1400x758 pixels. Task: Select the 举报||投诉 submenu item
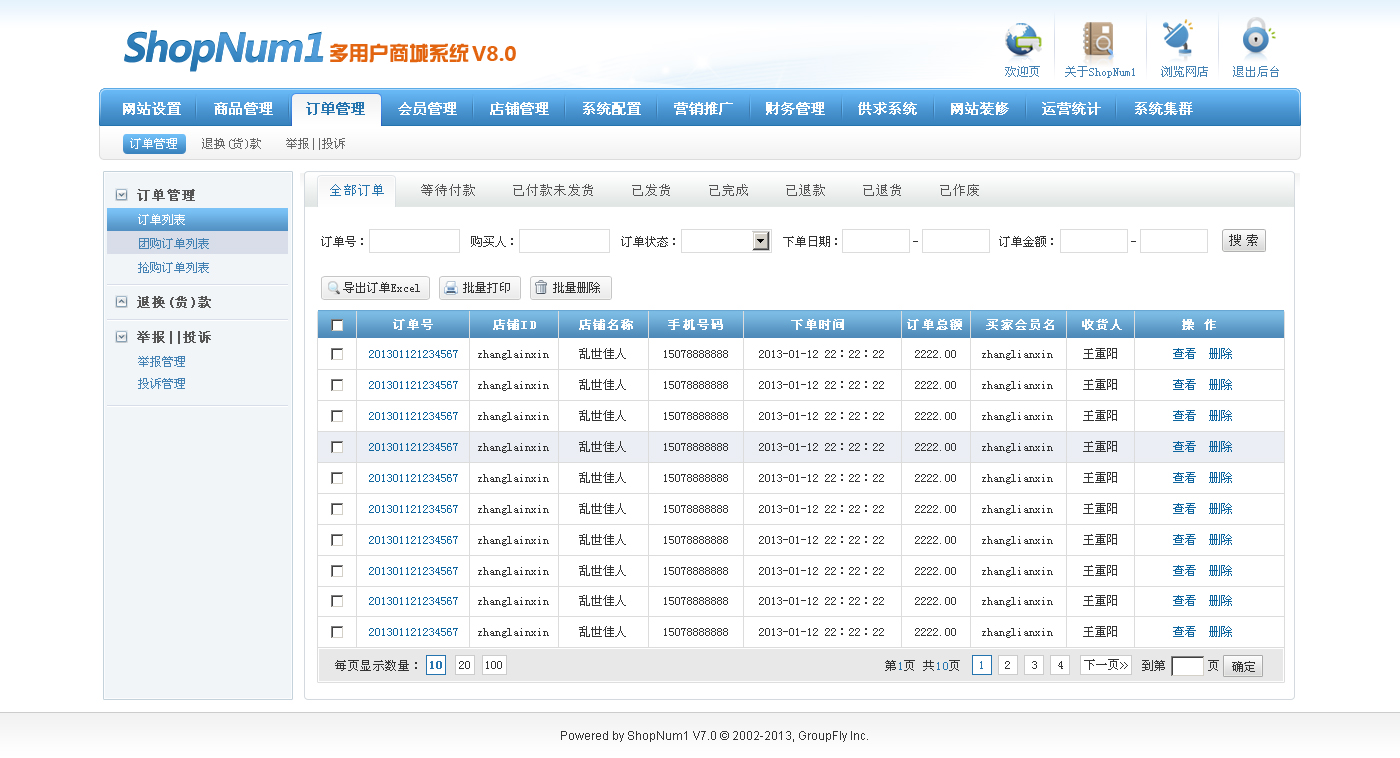[x=315, y=144]
